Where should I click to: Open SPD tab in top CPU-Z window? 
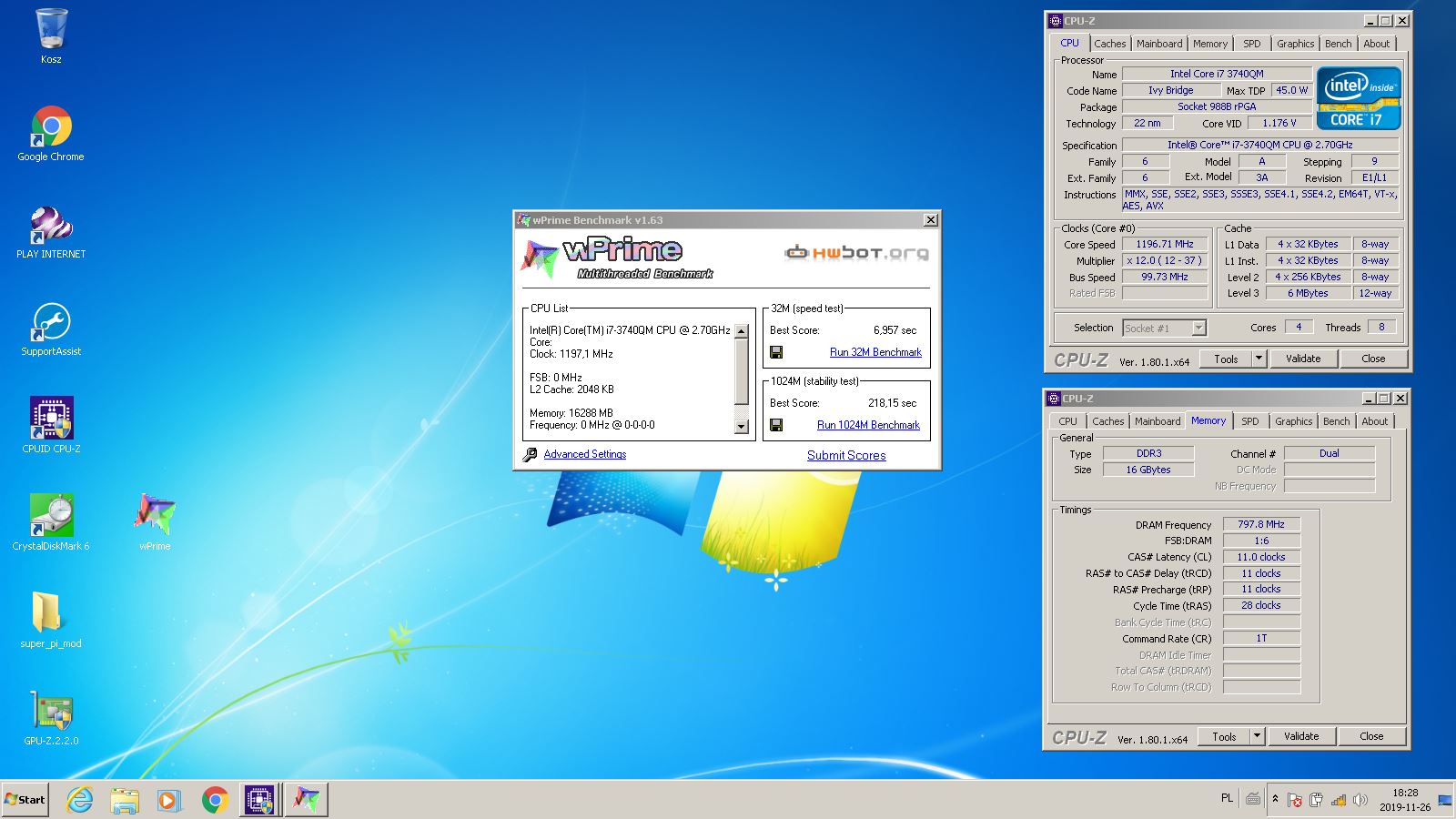click(1252, 44)
